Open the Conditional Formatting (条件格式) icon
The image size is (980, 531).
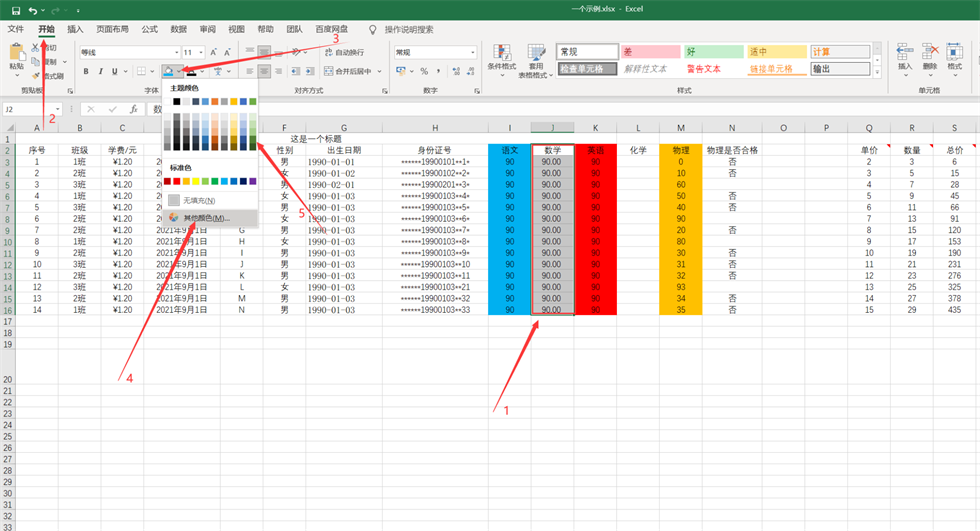pos(502,52)
